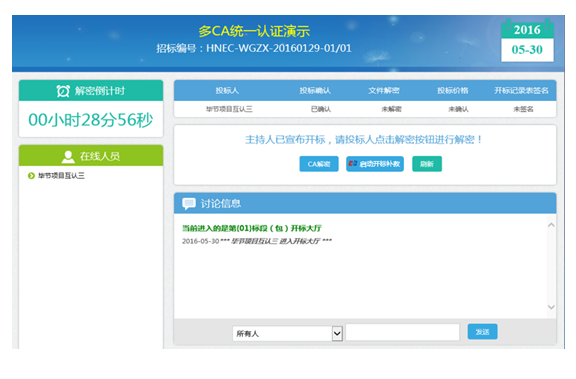Click the 未签名 status cell
576x379 pixels.
tap(523, 109)
